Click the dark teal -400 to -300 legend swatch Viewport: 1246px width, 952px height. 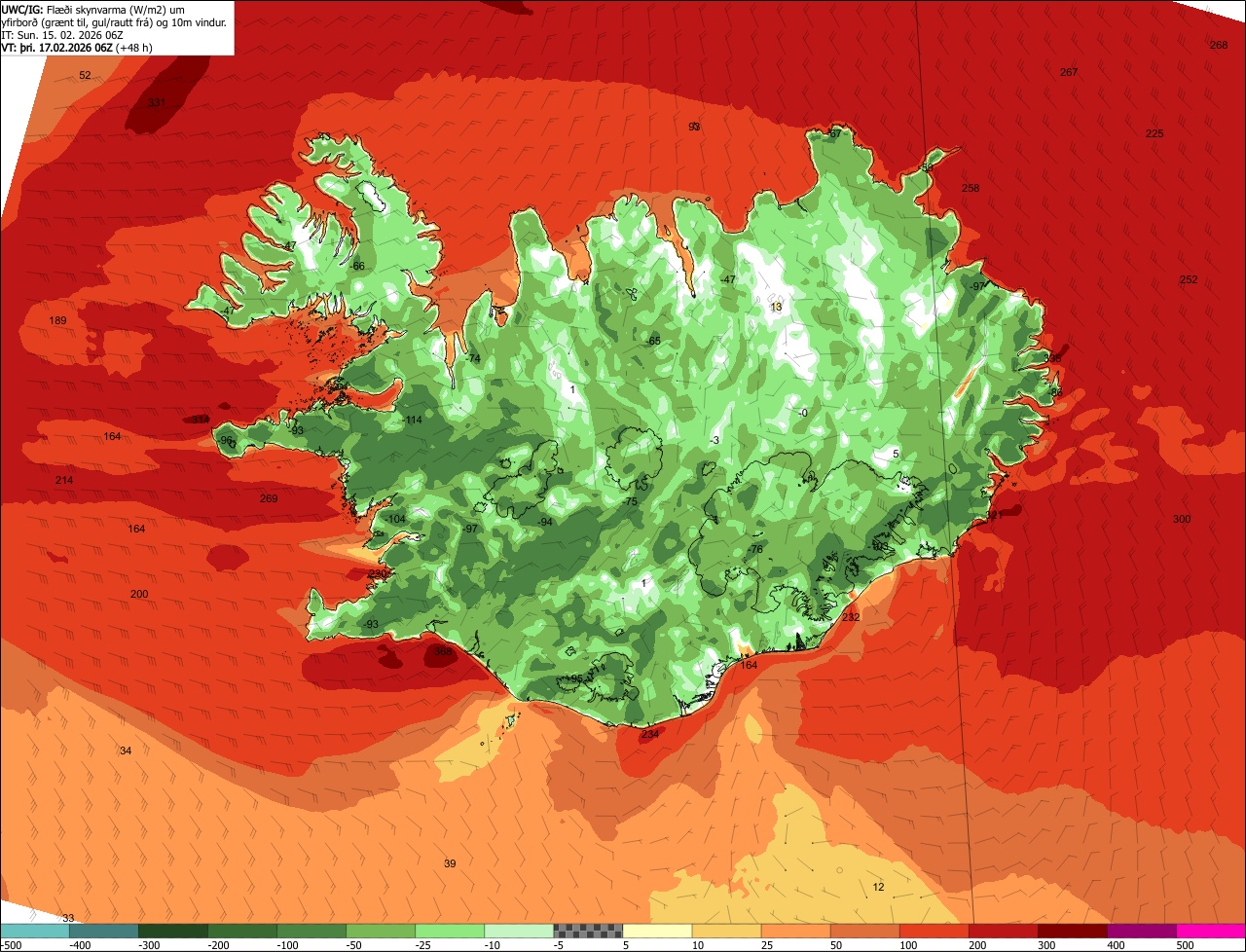point(104,931)
